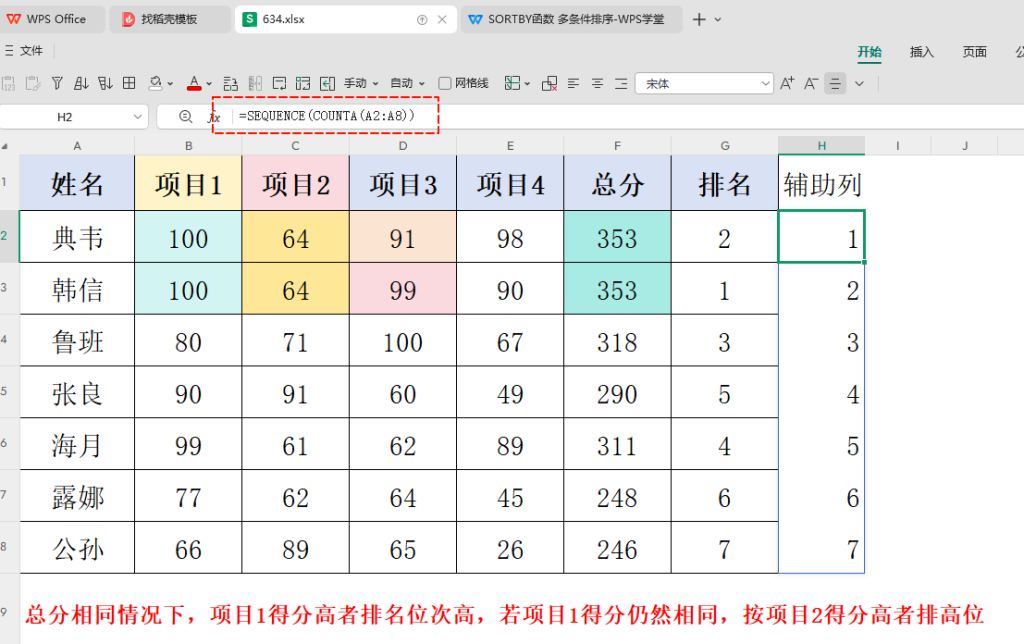Switch to the 页面 ribbon tab
Viewport: 1024px width, 644px height.
point(974,52)
